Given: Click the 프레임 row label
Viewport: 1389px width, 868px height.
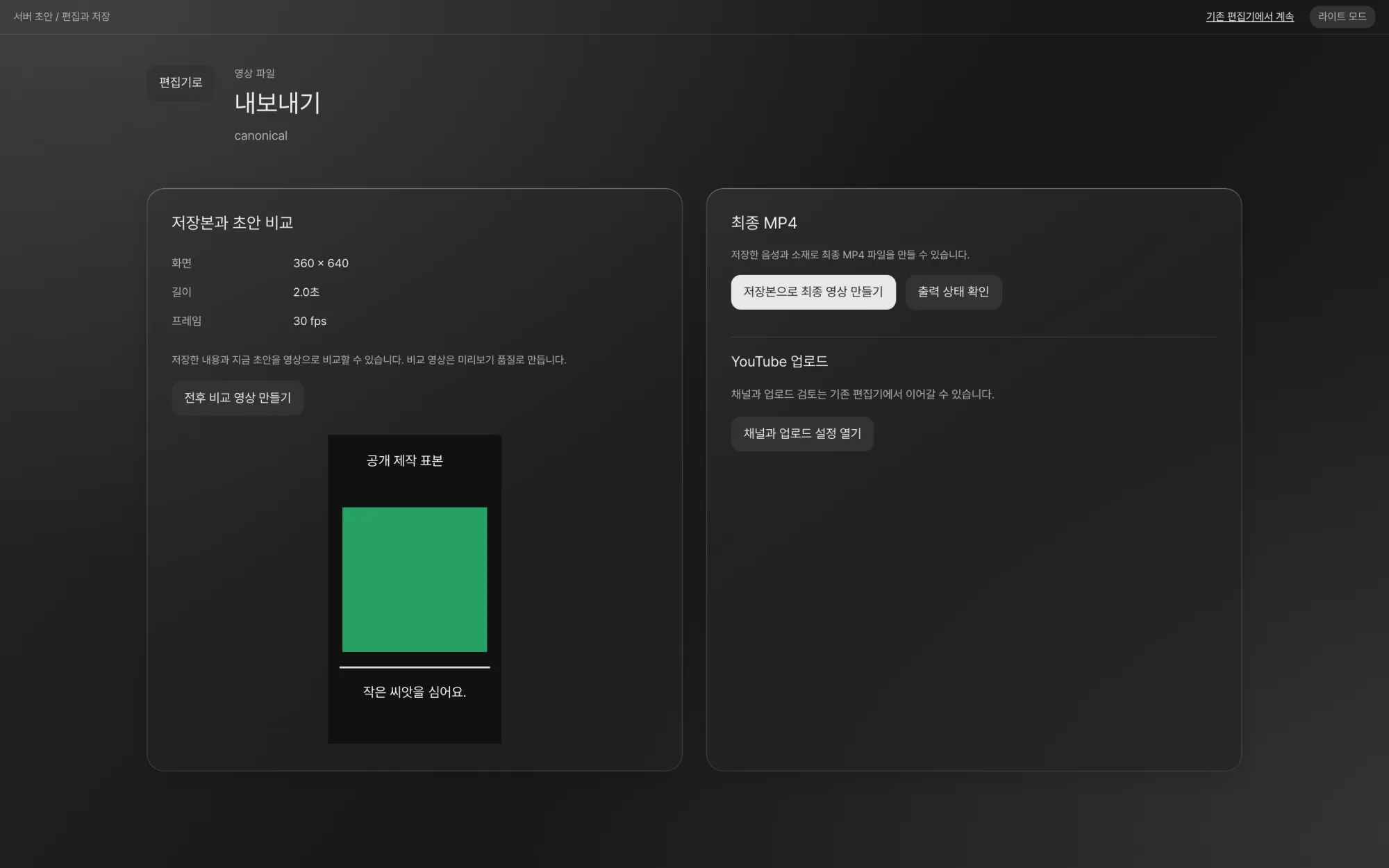Looking at the screenshot, I should [186, 321].
